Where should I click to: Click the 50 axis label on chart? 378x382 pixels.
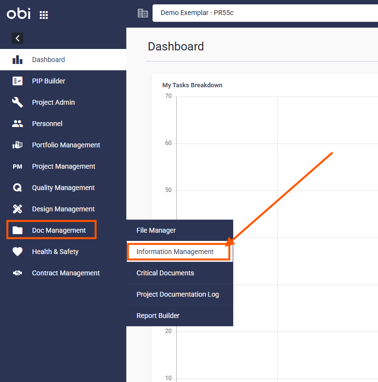pos(168,190)
